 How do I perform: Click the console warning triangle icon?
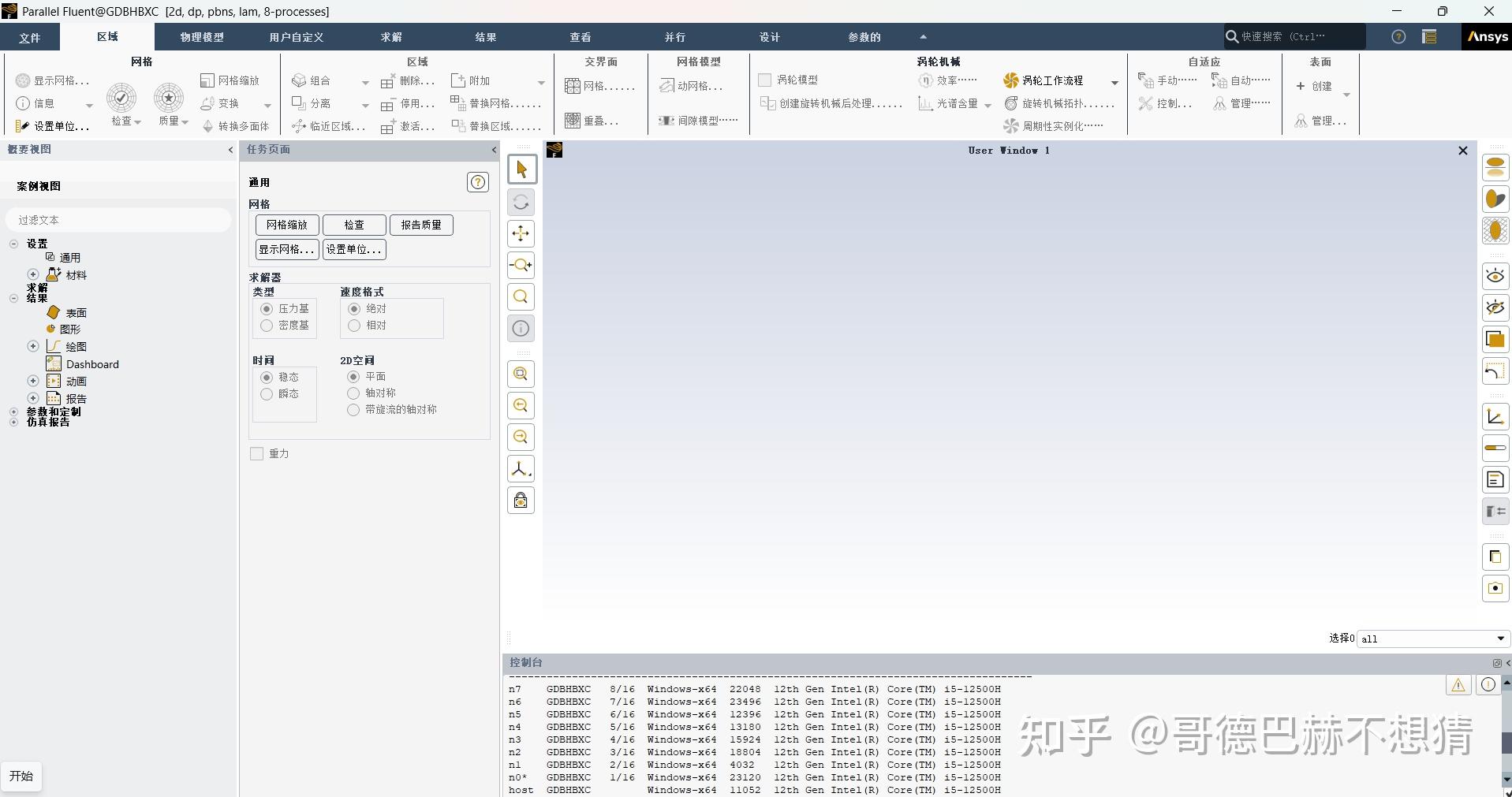[1458, 685]
